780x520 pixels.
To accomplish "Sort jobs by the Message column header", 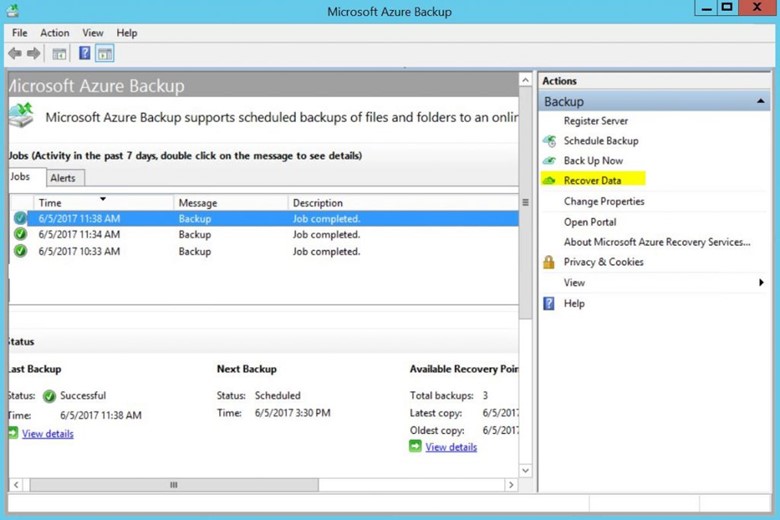I will (x=230, y=203).
